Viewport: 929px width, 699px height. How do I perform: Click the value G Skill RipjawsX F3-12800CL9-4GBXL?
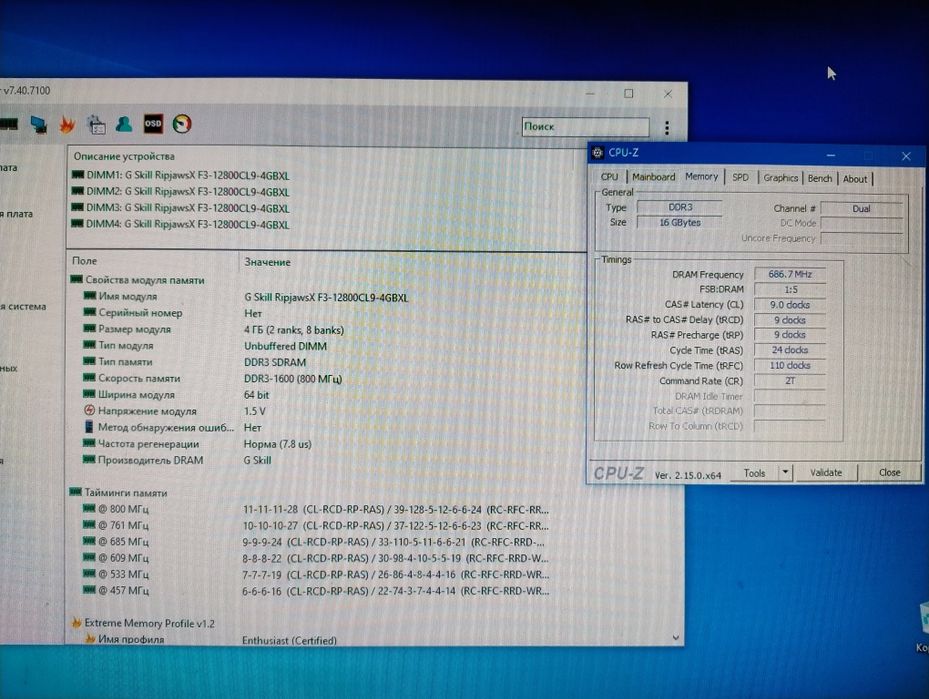click(x=326, y=297)
